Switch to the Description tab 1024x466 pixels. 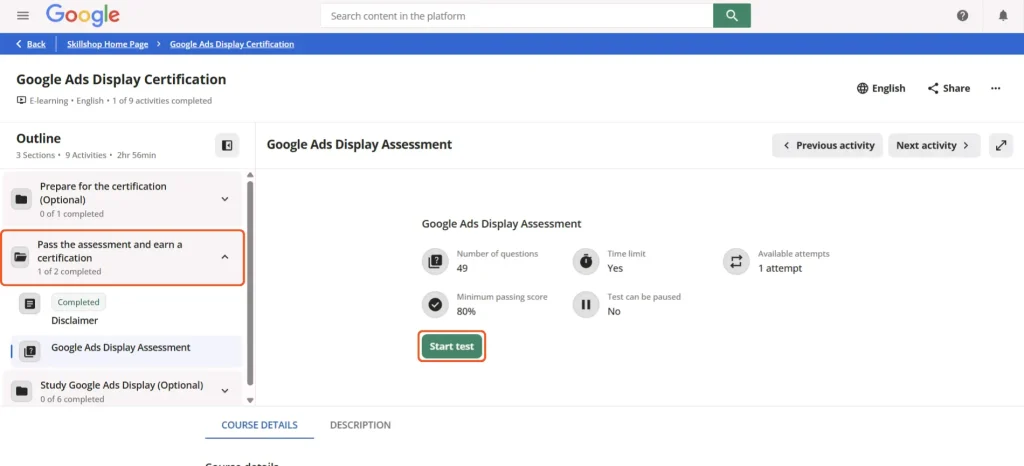360,425
